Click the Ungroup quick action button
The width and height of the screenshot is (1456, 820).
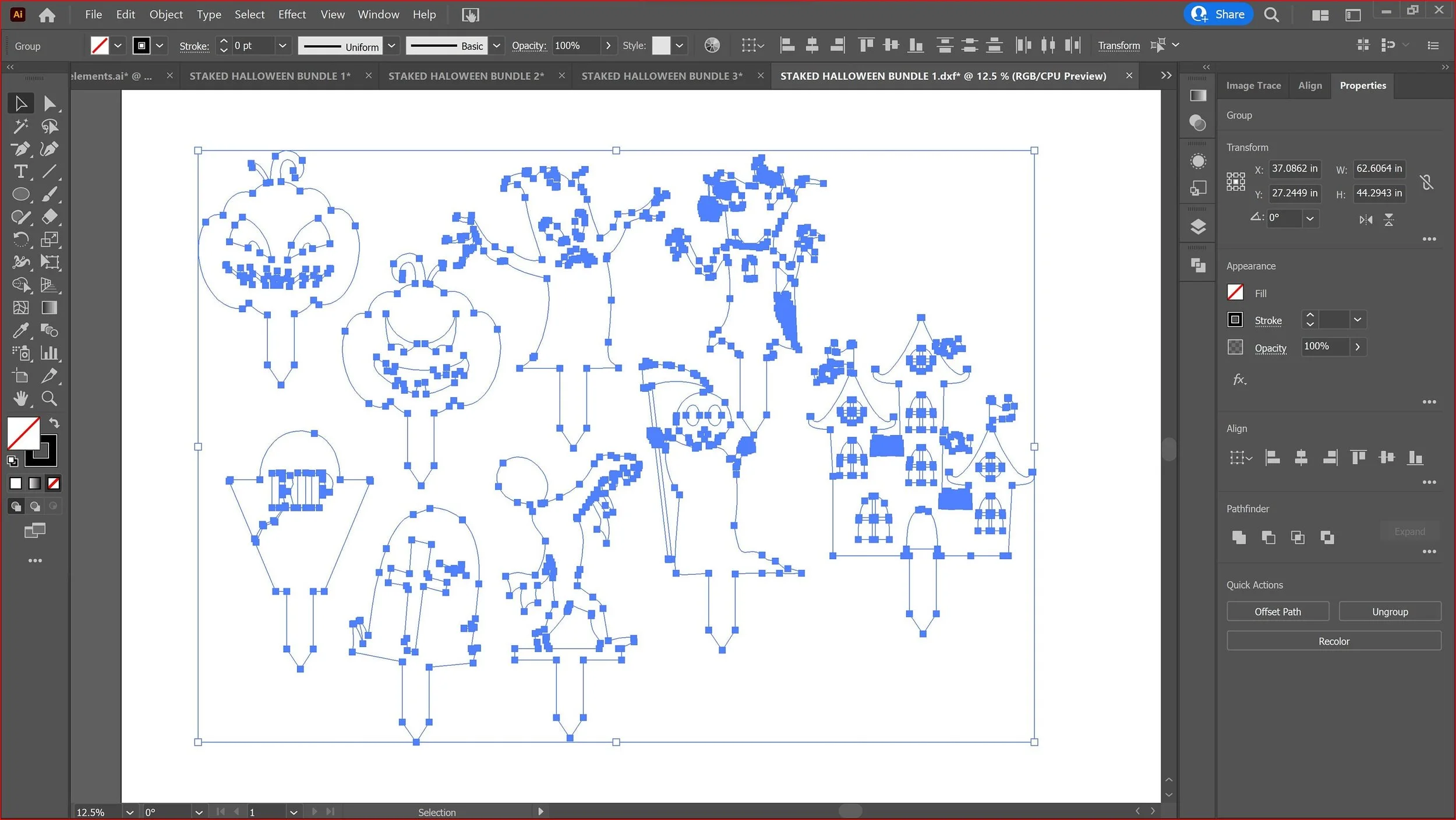(x=1390, y=612)
